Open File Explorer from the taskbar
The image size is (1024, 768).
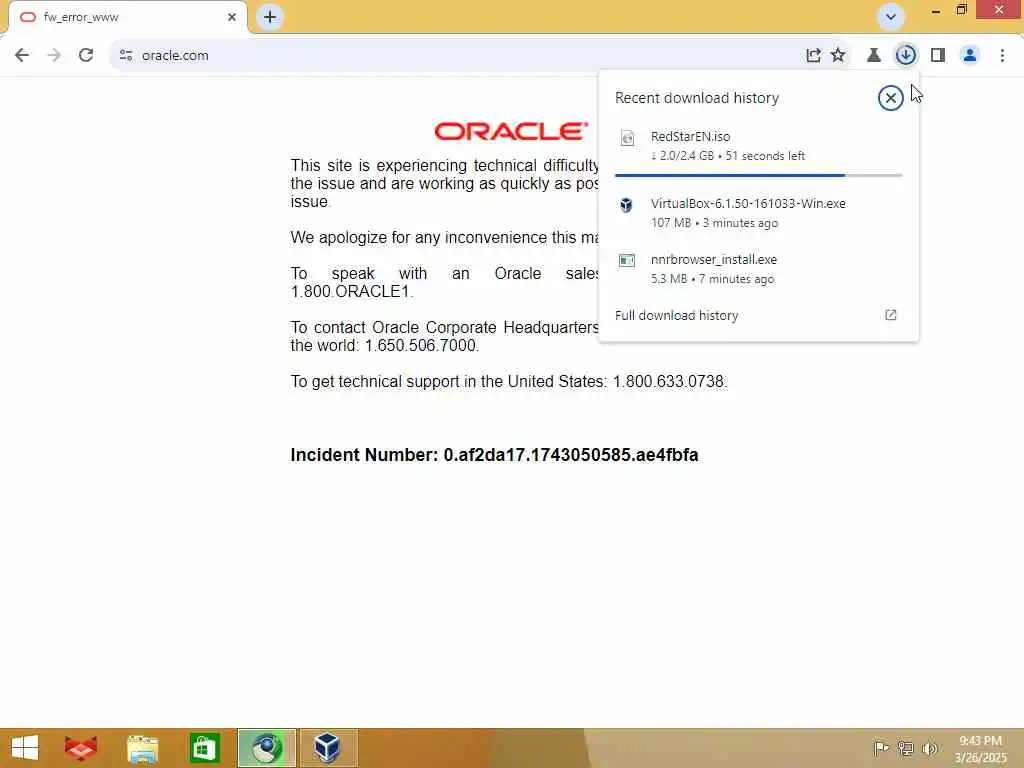click(142, 748)
